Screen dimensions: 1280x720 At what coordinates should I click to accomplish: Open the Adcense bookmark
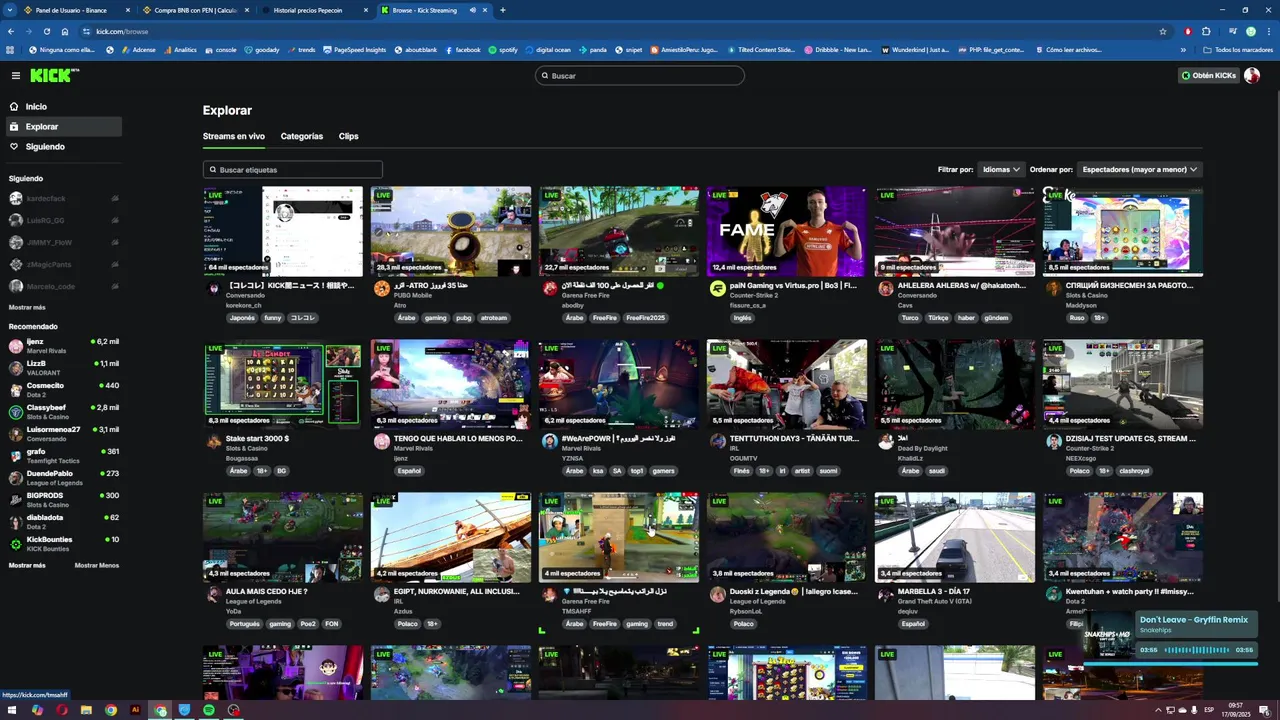(x=137, y=49)
